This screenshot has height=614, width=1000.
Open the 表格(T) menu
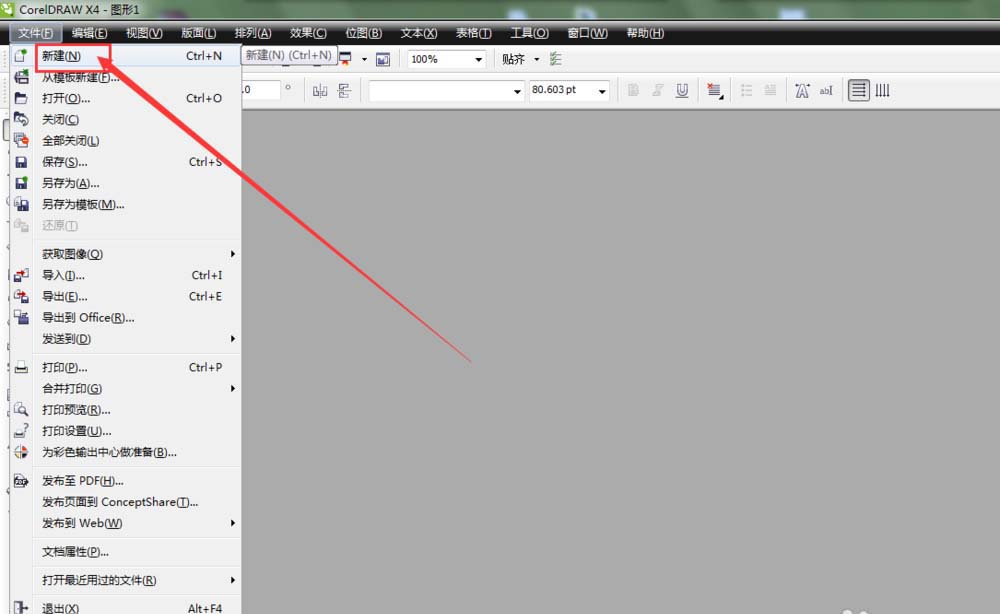[473, 33]
